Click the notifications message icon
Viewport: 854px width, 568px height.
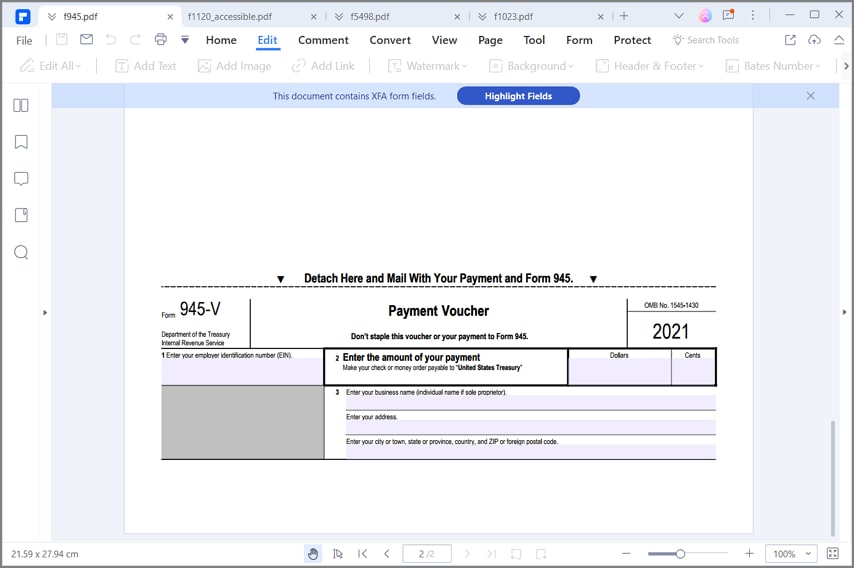click(728, 15)
